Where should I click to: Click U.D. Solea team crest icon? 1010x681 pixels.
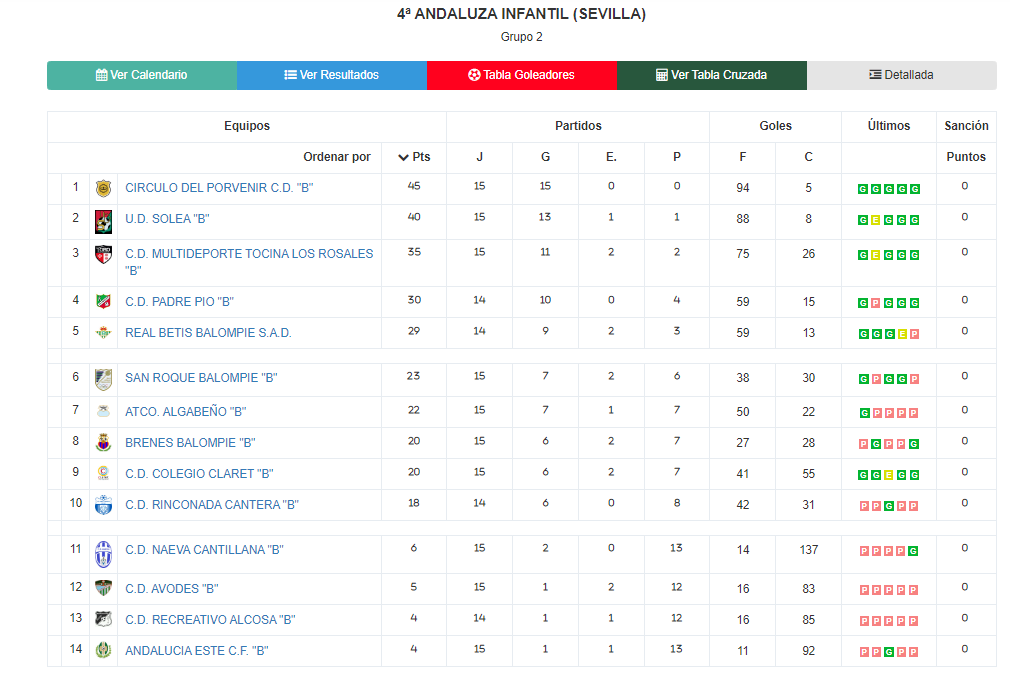pos(103,221)
